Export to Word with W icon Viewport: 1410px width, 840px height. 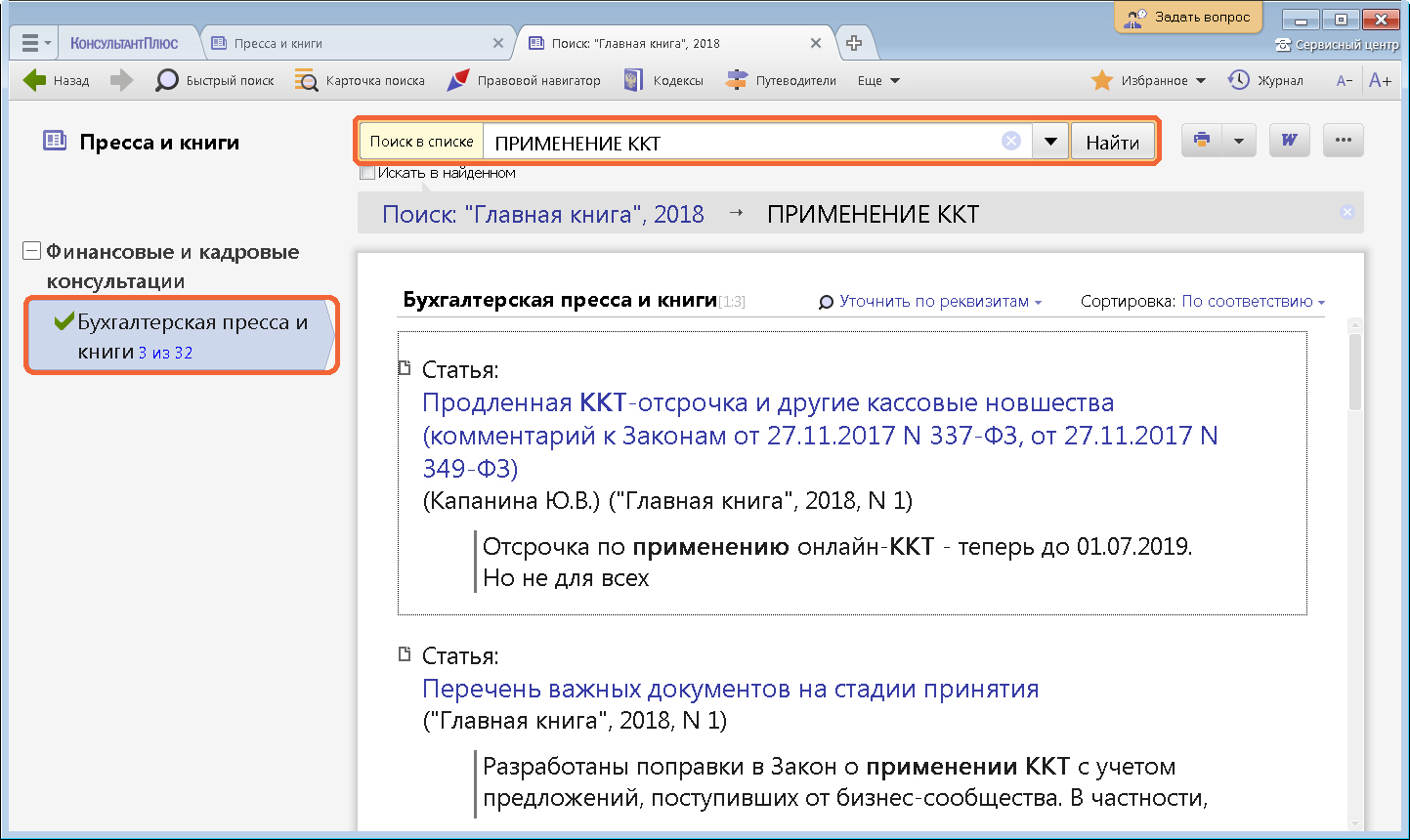click(x=1290, y=140)
